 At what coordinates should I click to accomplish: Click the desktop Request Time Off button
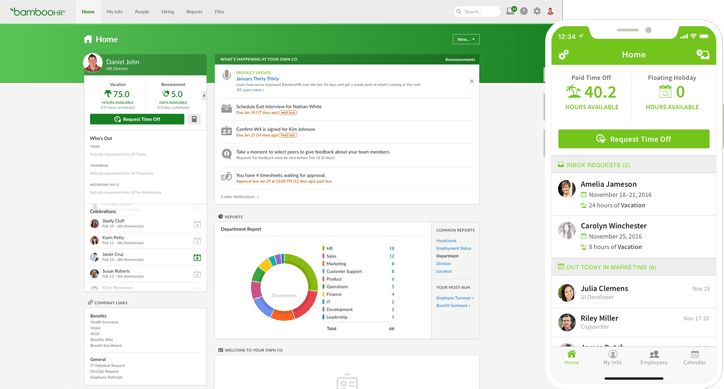[137, 119]
